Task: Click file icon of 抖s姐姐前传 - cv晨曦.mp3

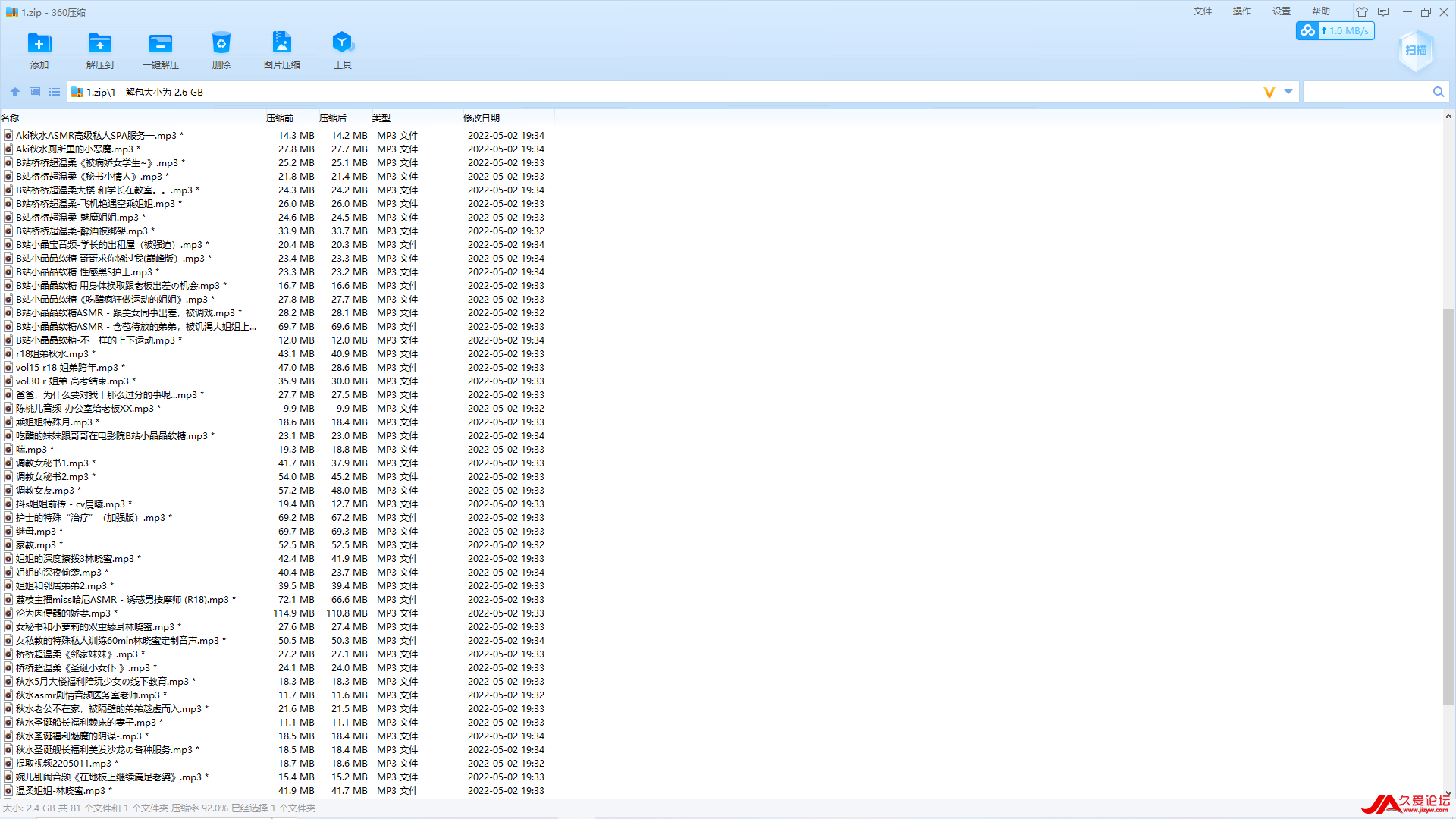Action: [8, 504]
